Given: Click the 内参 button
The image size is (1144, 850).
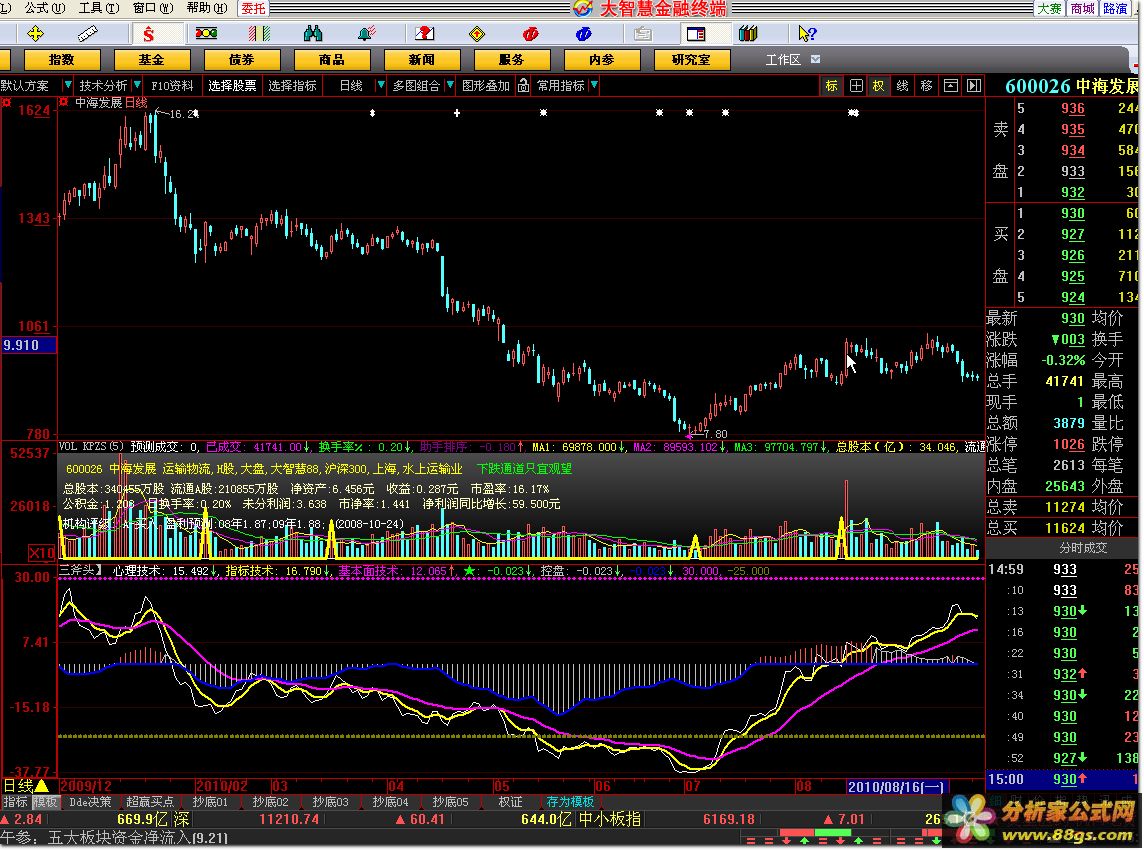Looking at the screenshot, I should tap(602, 60).
